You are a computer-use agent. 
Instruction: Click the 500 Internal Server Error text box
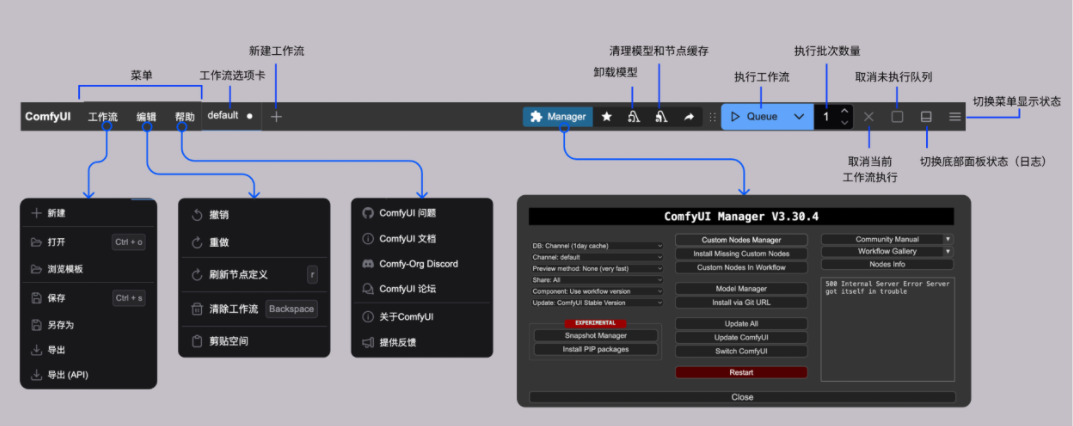[888, 329]
